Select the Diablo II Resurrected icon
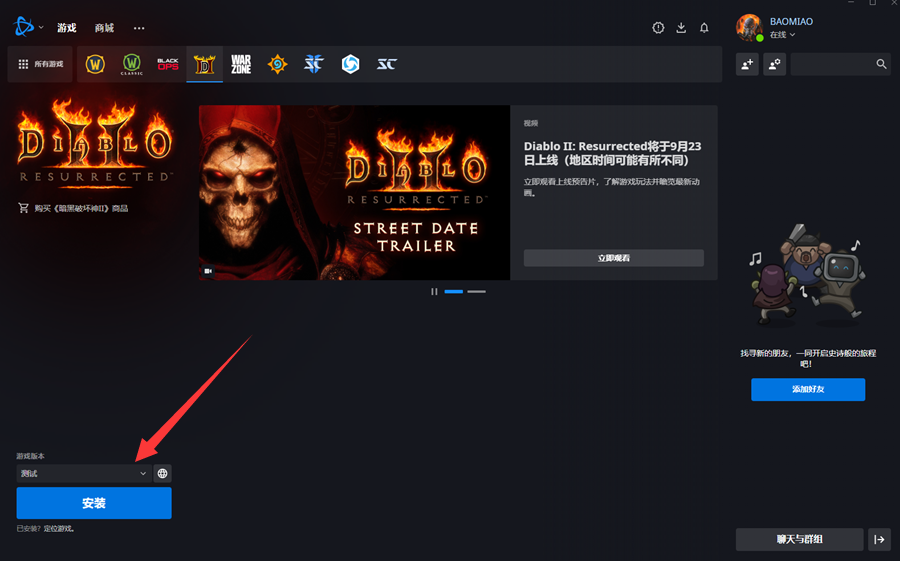The image size is (900, 561). tap(204, 64)
